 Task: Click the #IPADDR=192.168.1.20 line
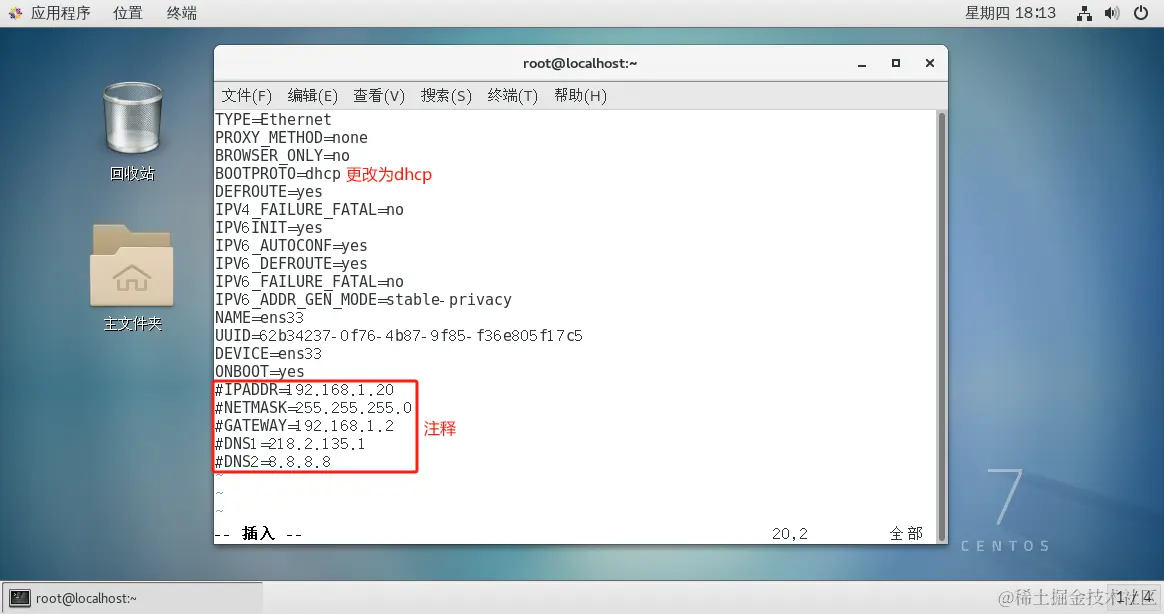pos(304,389)
